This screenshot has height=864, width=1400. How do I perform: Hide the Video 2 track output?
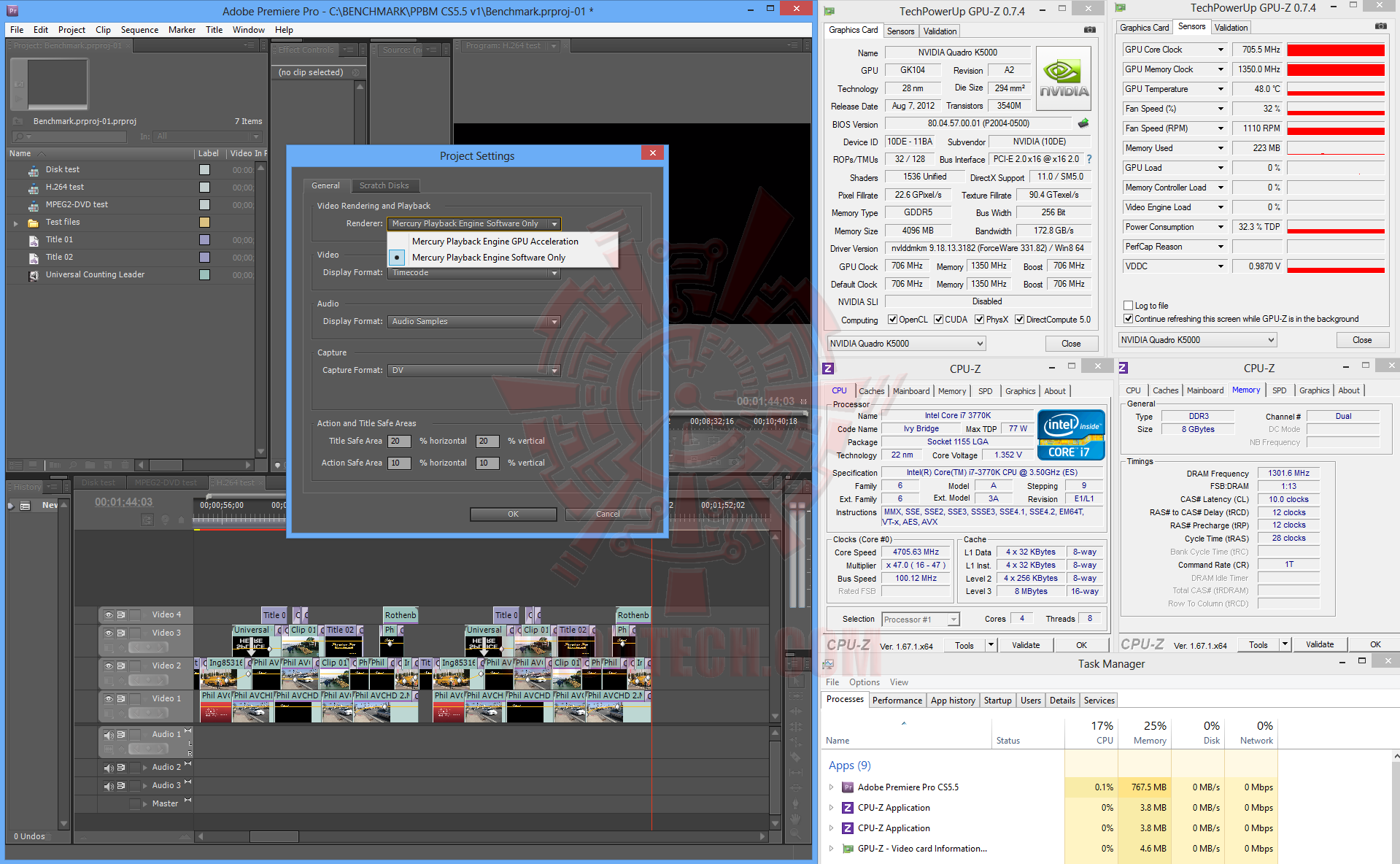pyautogui.click(x=108, y=666)
